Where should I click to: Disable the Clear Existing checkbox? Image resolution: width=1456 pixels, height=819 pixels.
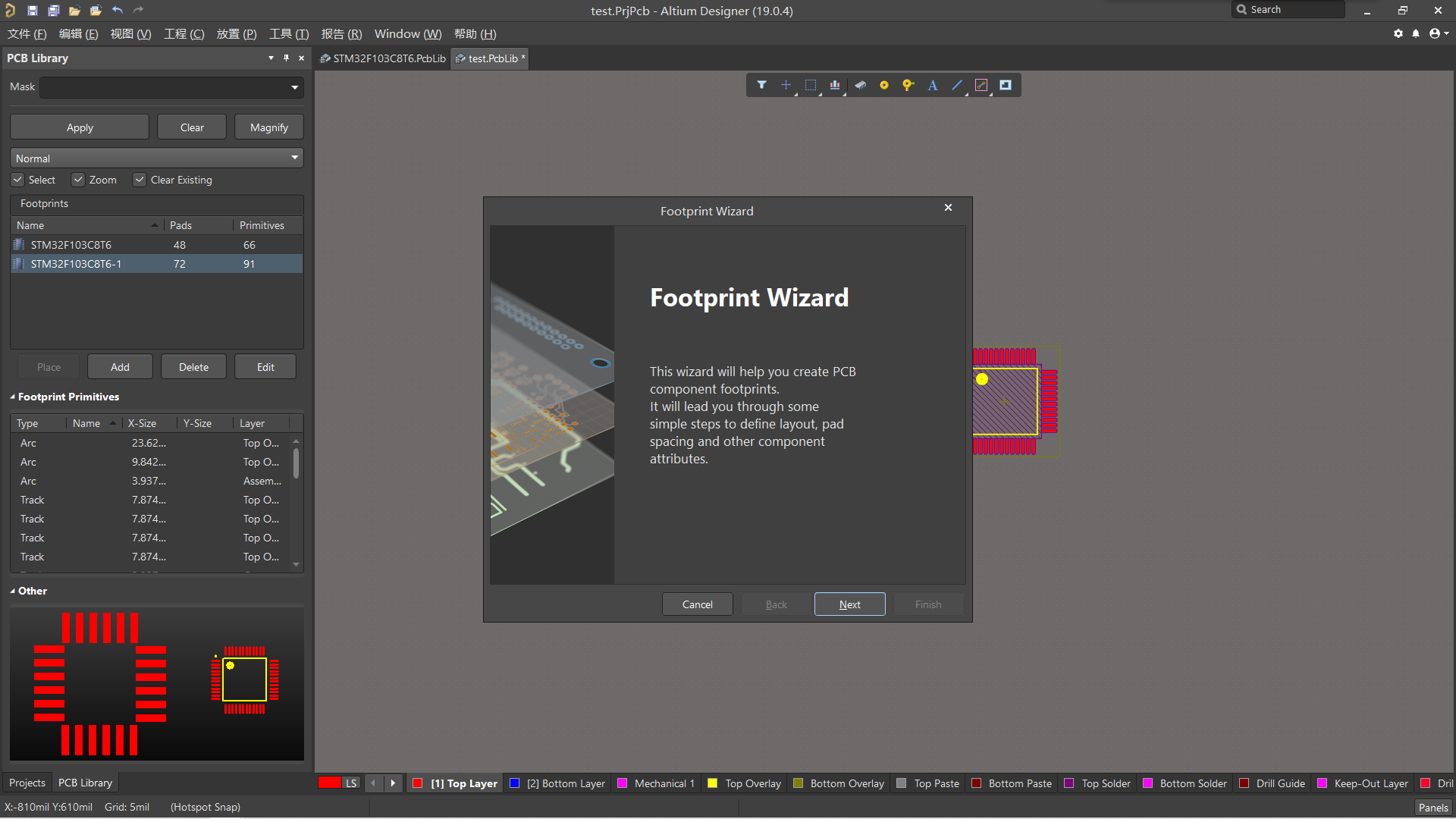click(140, 180)
